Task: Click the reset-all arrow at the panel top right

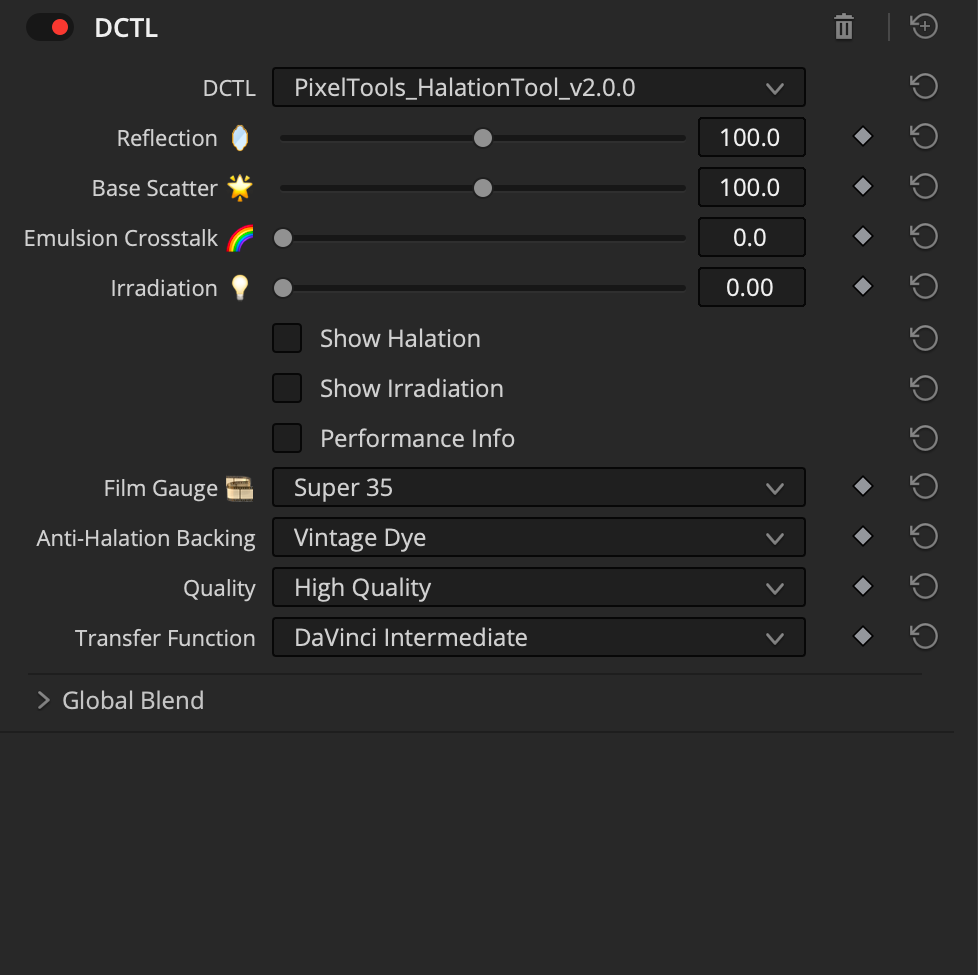Action: (923, 26)
